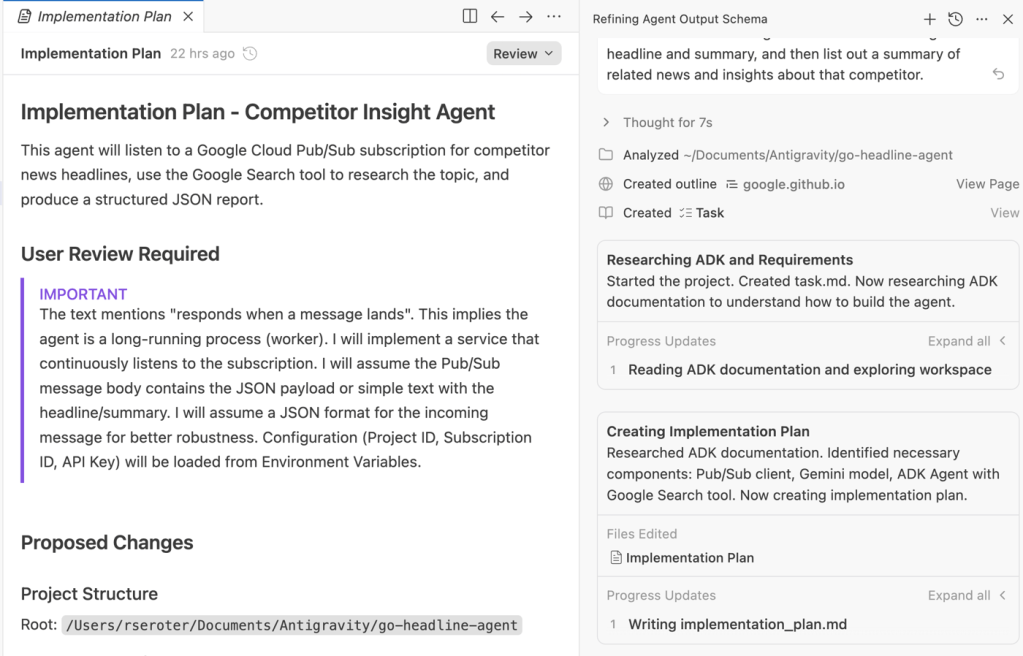
Task: Close the Implementation Plan tab
Action: pos(188,17)
